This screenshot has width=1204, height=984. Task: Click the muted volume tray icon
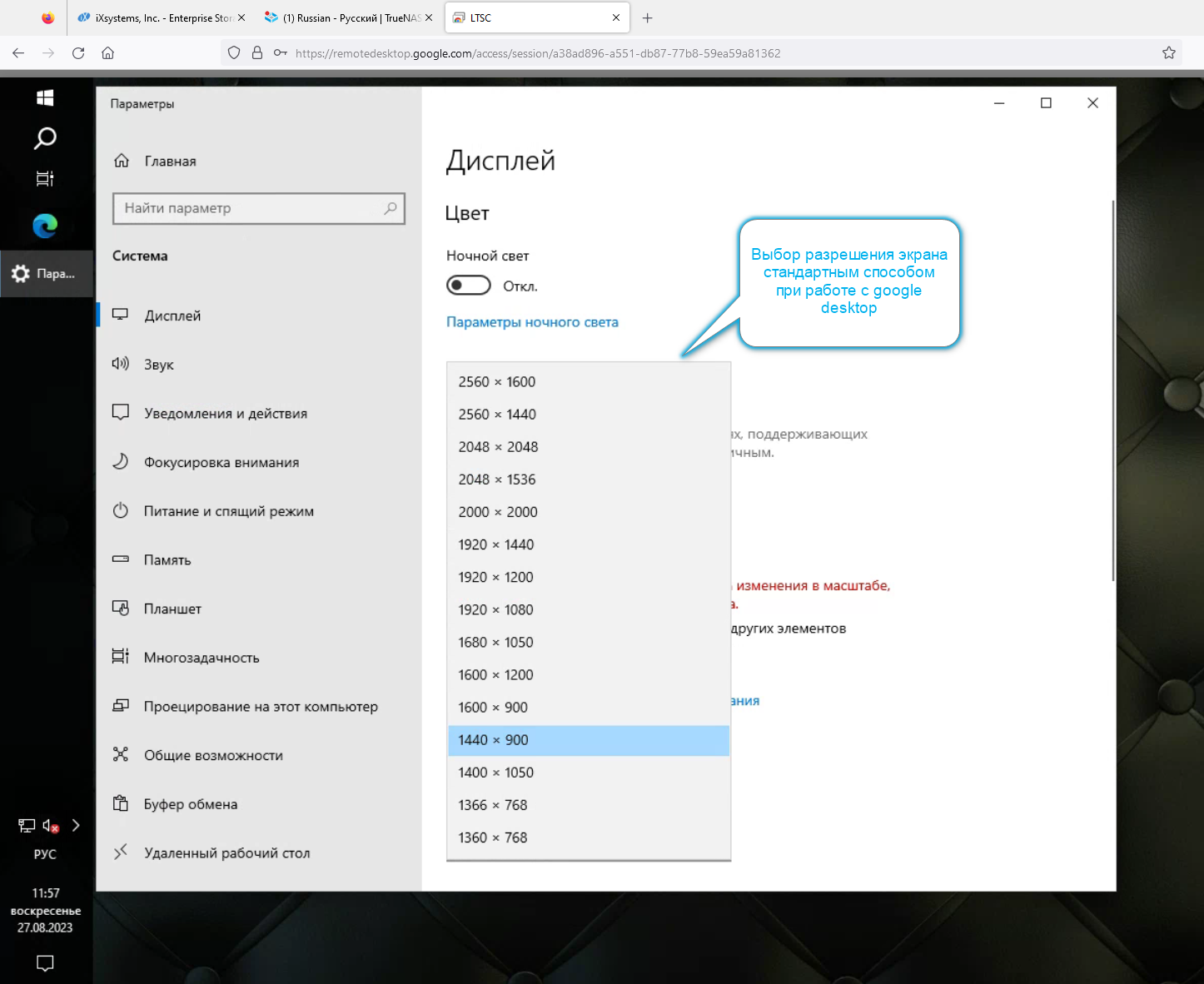click(x=51, y=826)
